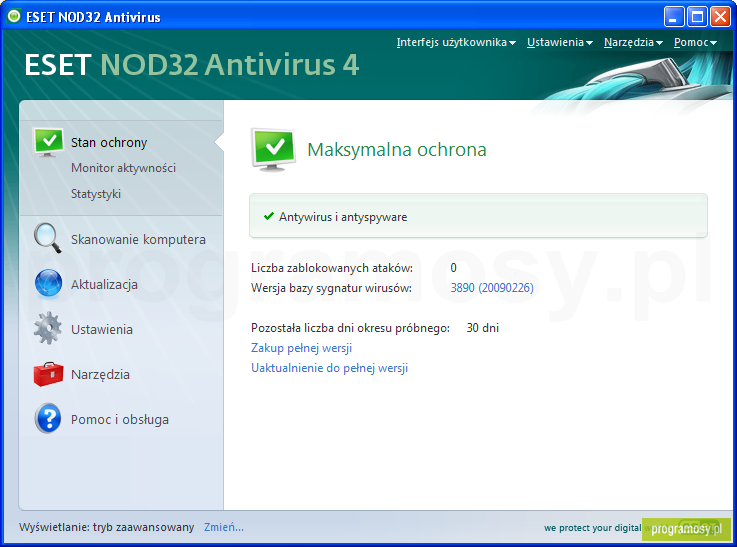Click the 30 dni trial value
The height and width of the screenshot is (547, 737).
(x=483, y=328)
